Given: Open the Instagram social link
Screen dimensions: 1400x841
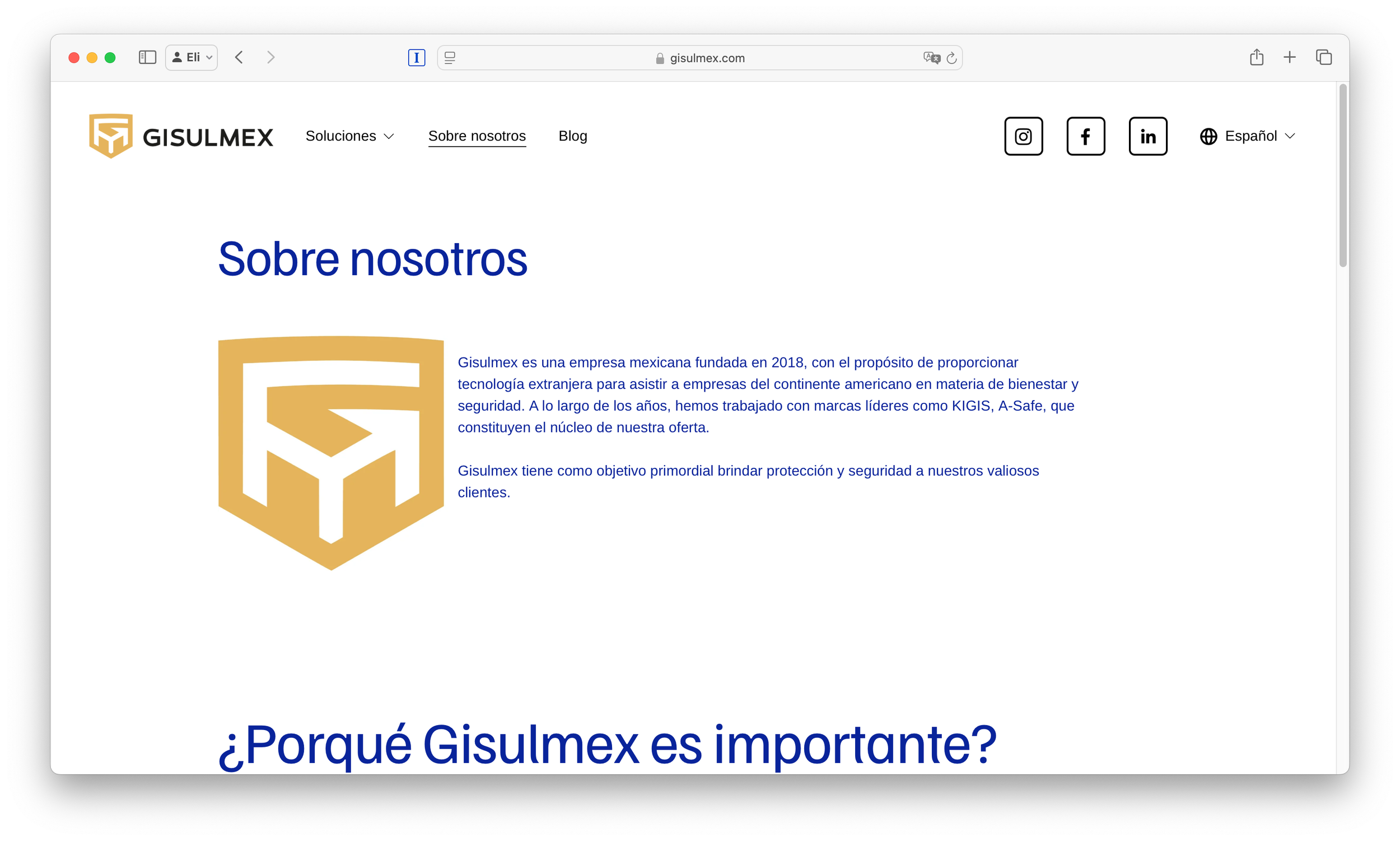Looking at the screenshot, I should pos(1023,136).
